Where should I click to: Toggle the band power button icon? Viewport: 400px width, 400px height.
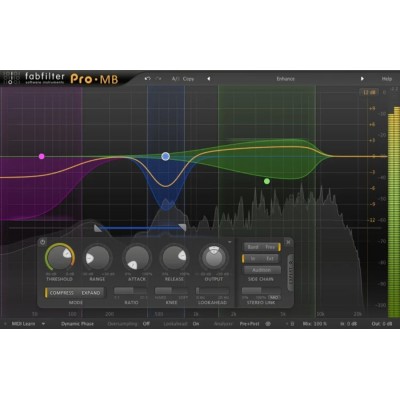(42, 242)
